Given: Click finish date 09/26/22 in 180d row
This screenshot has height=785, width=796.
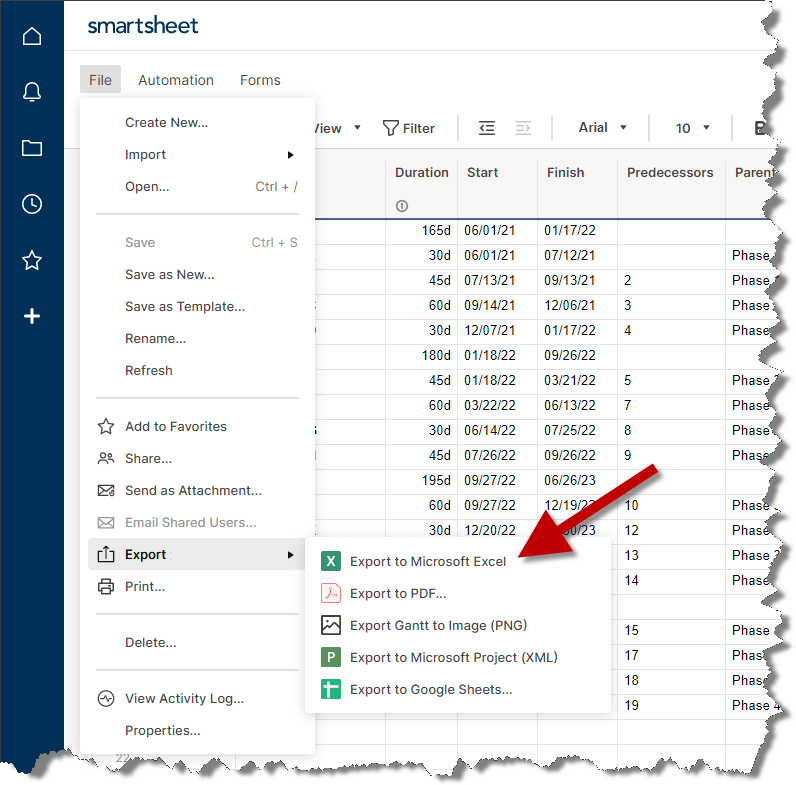Looking at the screenshot, I should (x=577, y=355).
